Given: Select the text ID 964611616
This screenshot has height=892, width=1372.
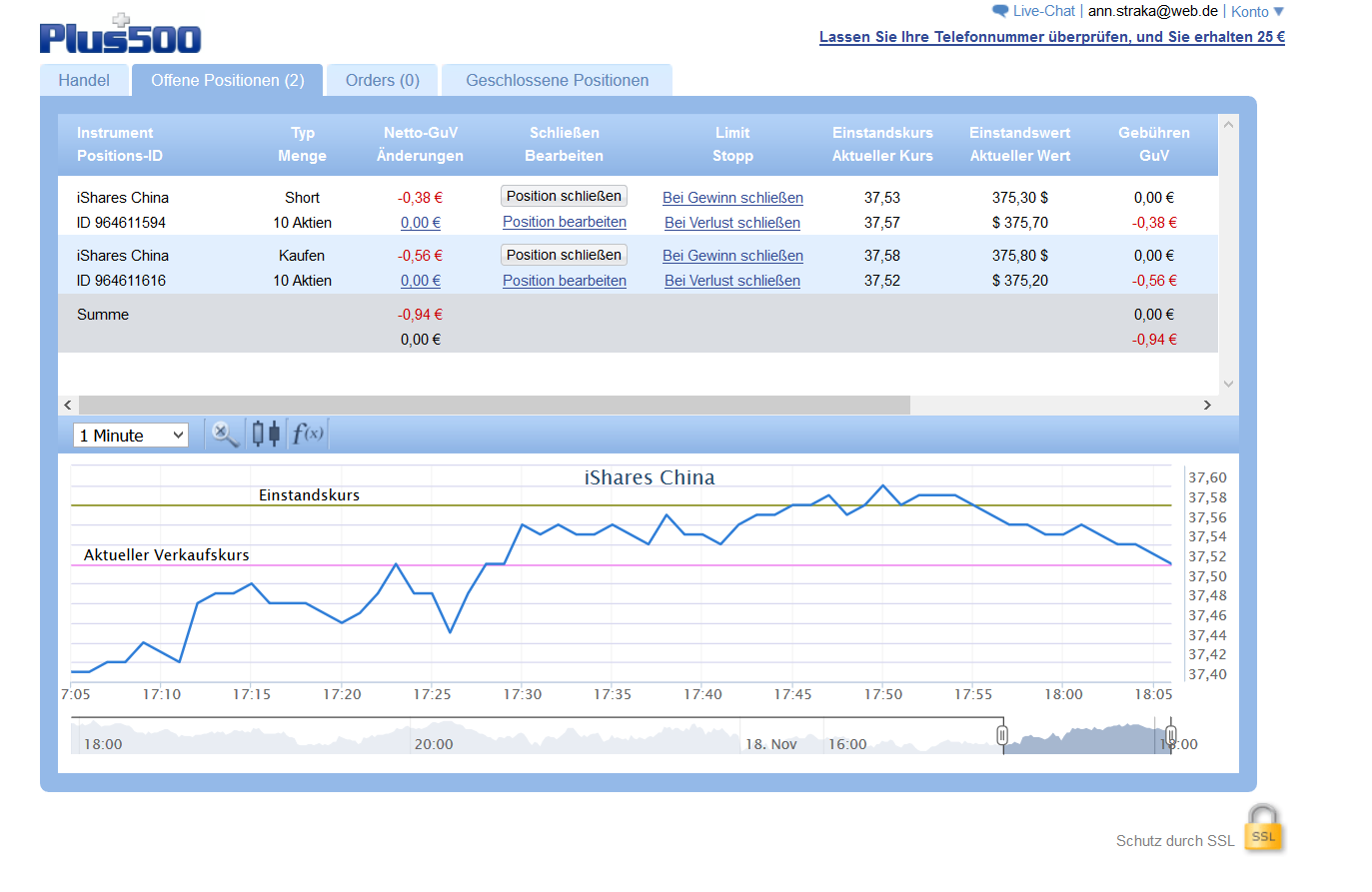Looking at the screenshot, I should (121, 281).
